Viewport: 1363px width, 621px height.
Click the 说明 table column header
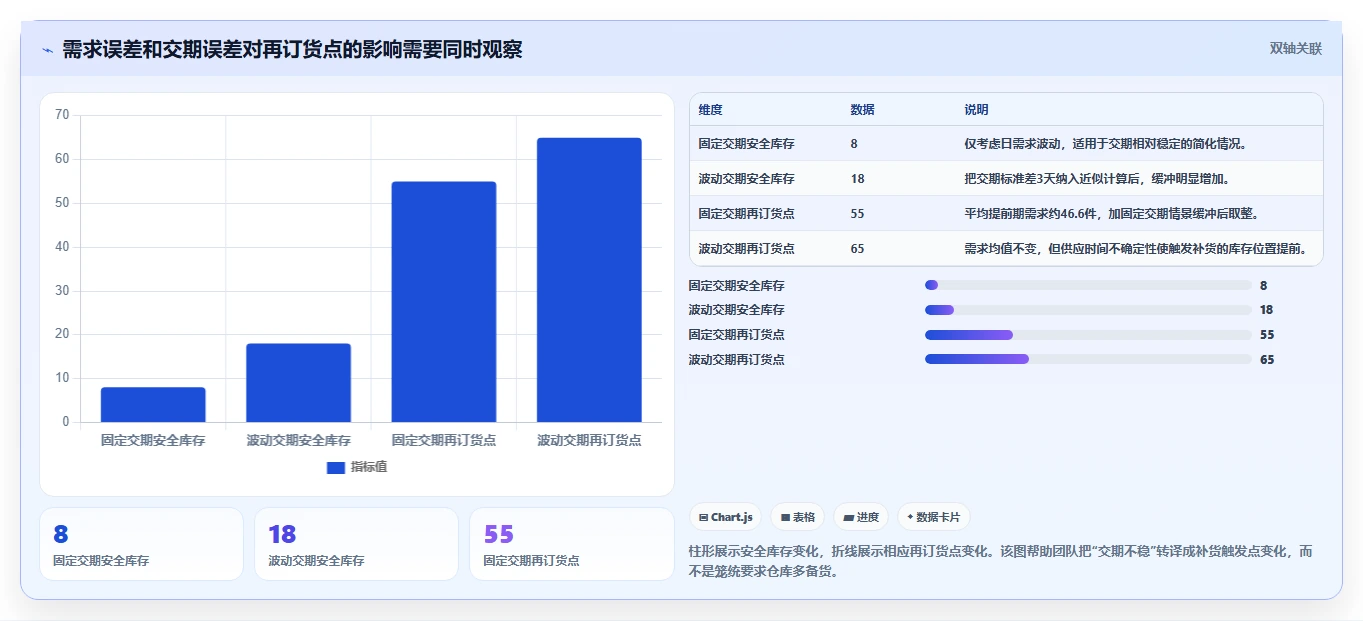(976, 109)
